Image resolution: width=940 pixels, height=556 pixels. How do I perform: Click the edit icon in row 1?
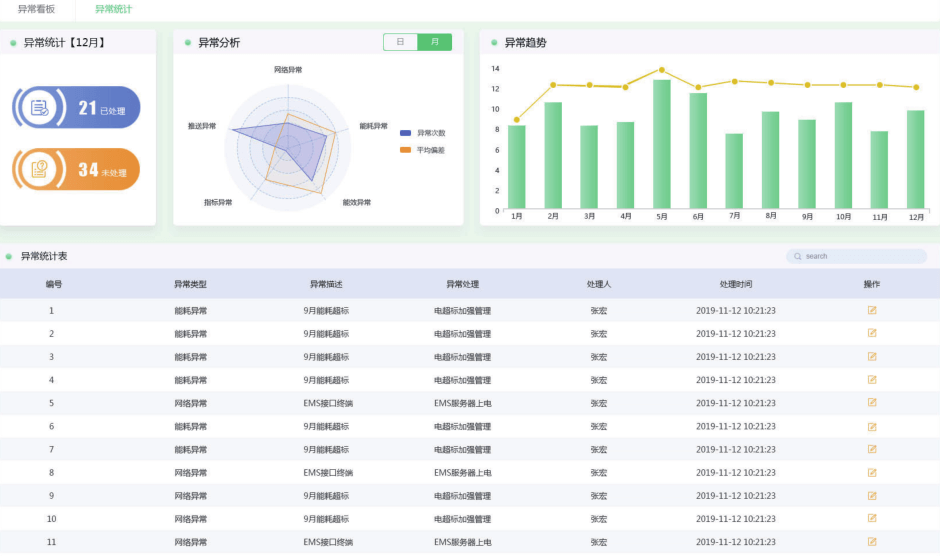872,310
